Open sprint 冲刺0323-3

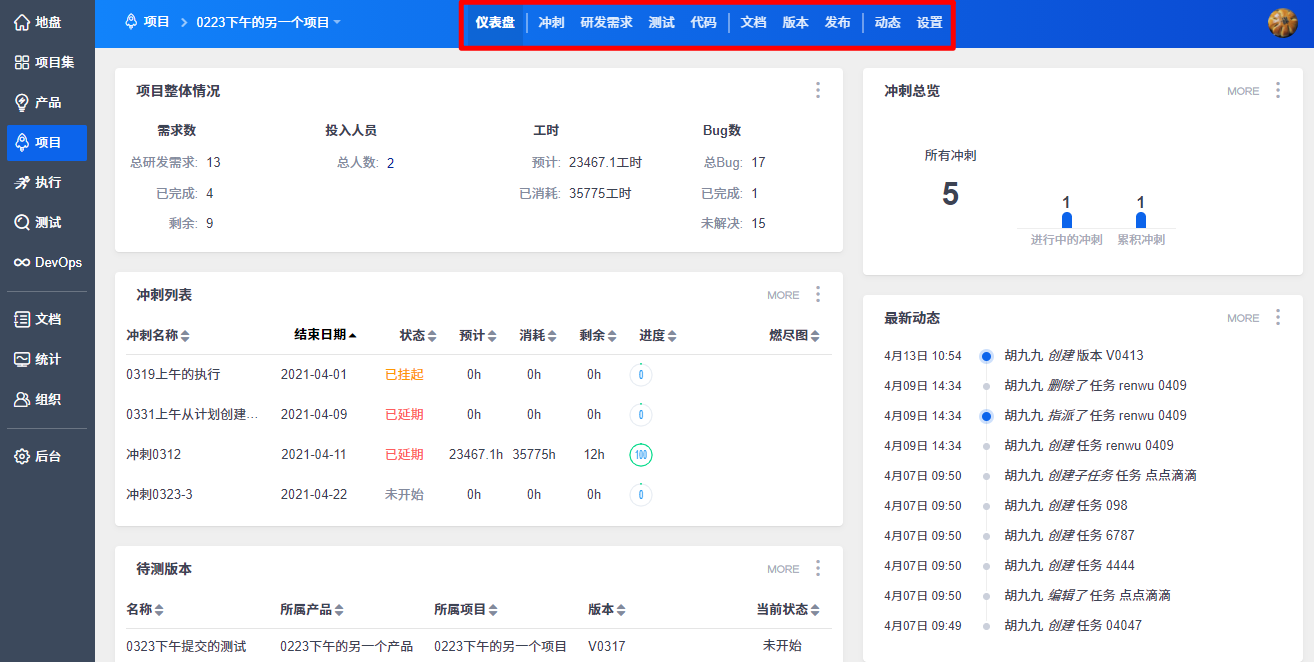coord(159,494)
